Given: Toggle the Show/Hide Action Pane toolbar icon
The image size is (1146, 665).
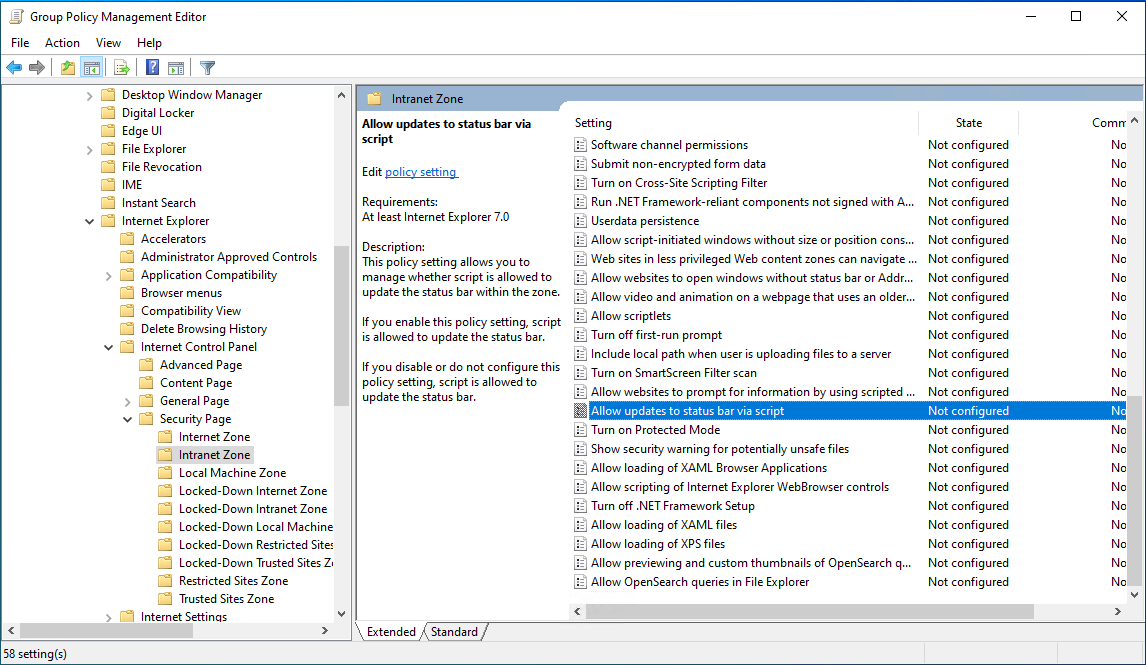Looking at the screenshot, I should click(176, 68).
